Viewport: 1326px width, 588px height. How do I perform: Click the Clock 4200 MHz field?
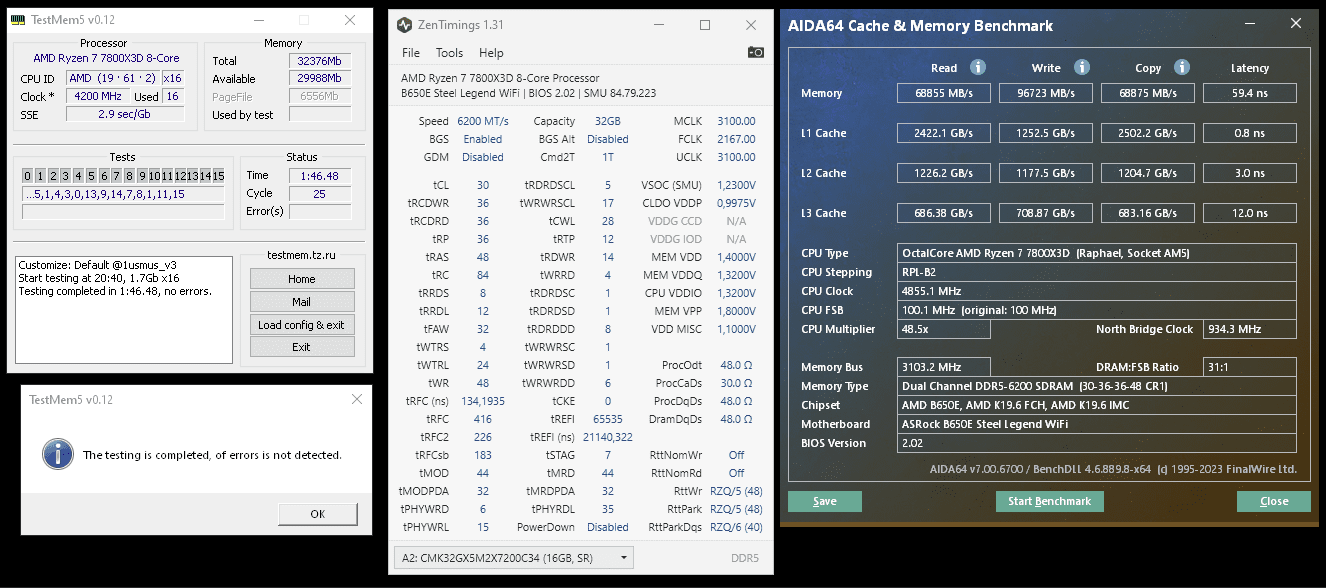pos(97,97)
